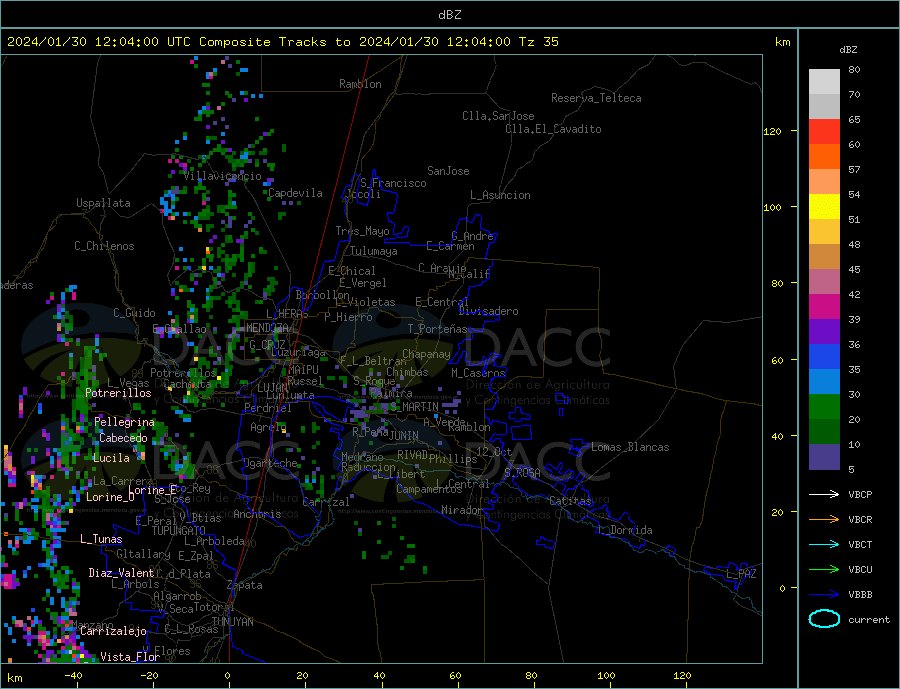Click the C_Chilenos label
Image resolution: width=900 pixels, height=689 pixels.
[x=104, y=246]
